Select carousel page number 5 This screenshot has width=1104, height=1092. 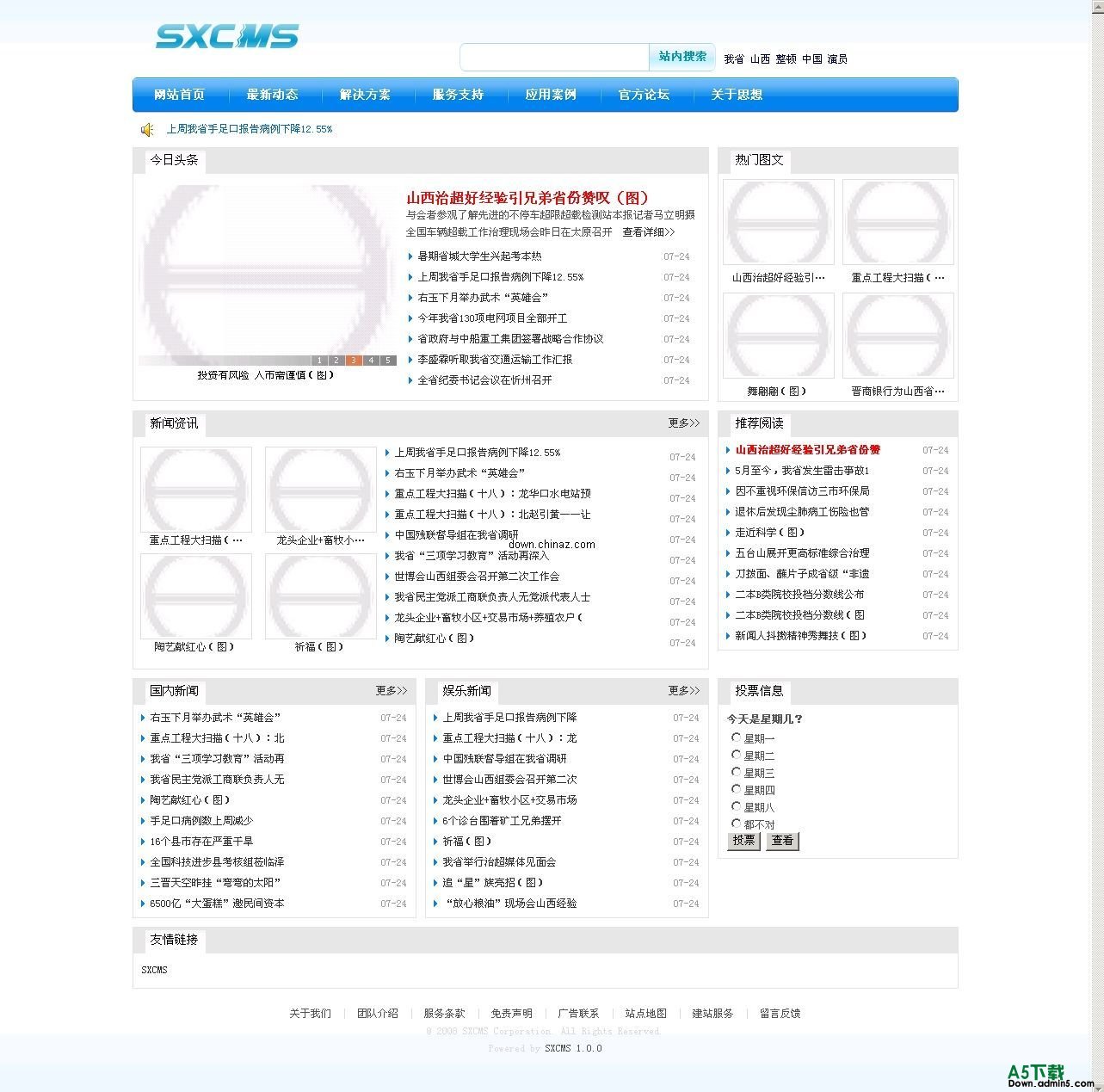(388, 361)
